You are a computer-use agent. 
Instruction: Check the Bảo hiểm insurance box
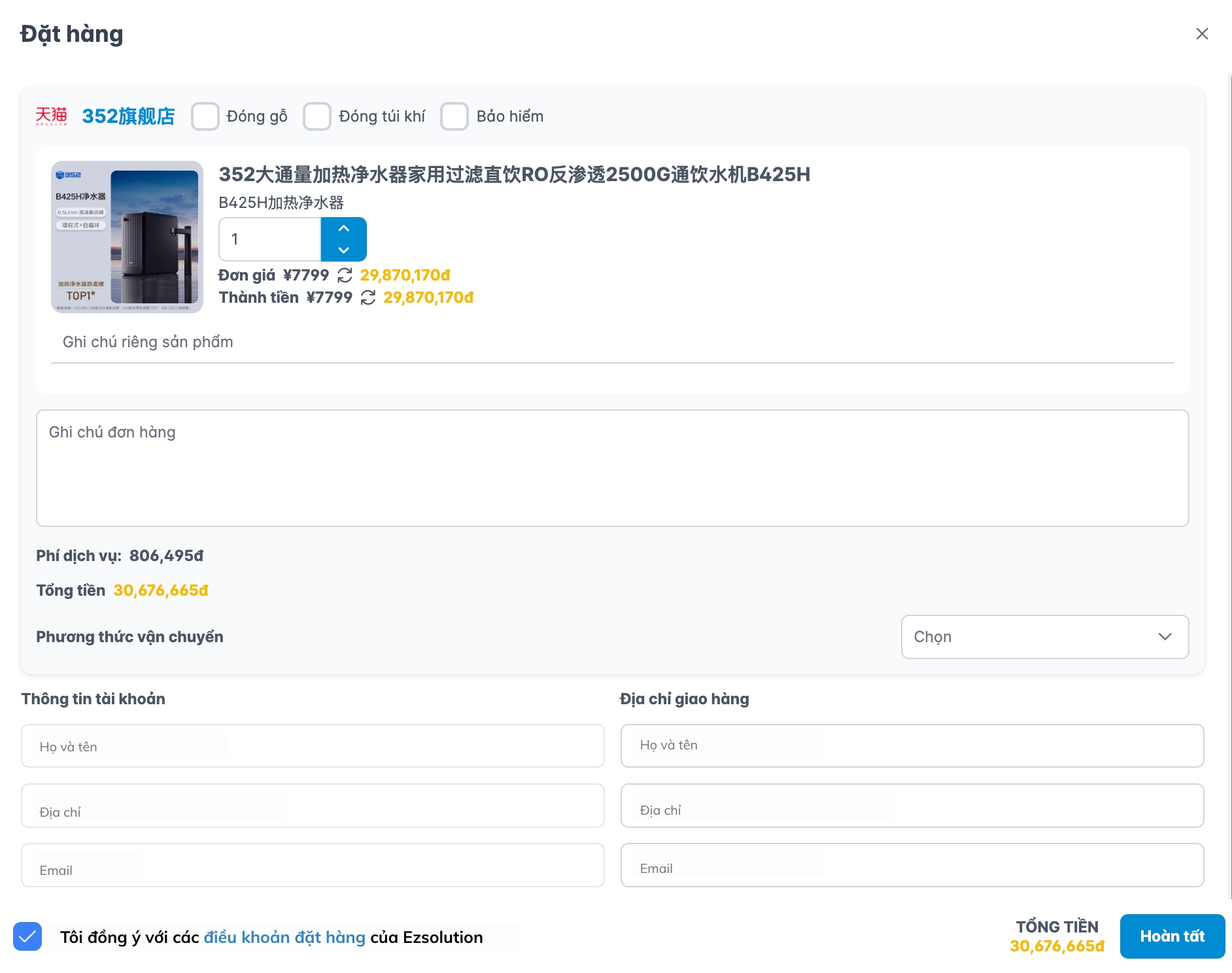point(454,116)
